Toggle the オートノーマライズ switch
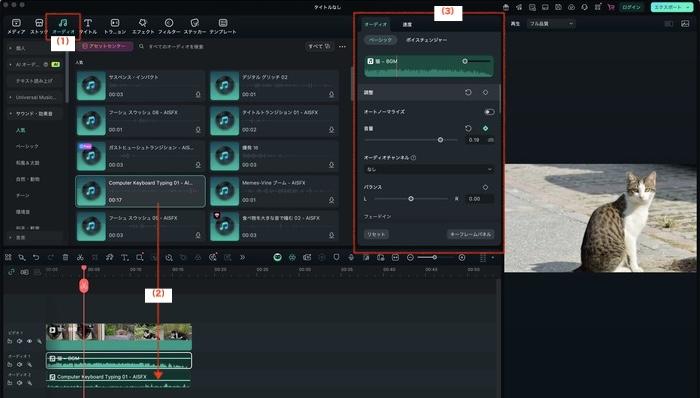The width and height of the screenshot is (700, 398). 489,112
